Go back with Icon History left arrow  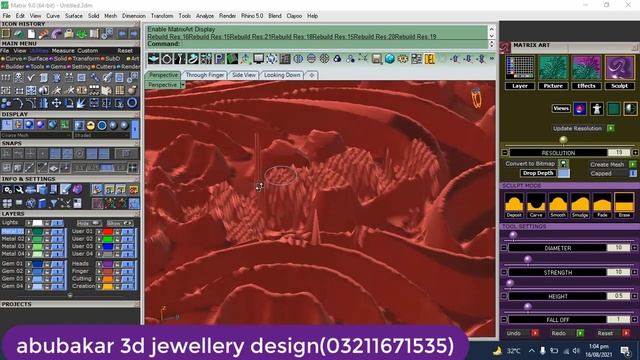[122, 33]
